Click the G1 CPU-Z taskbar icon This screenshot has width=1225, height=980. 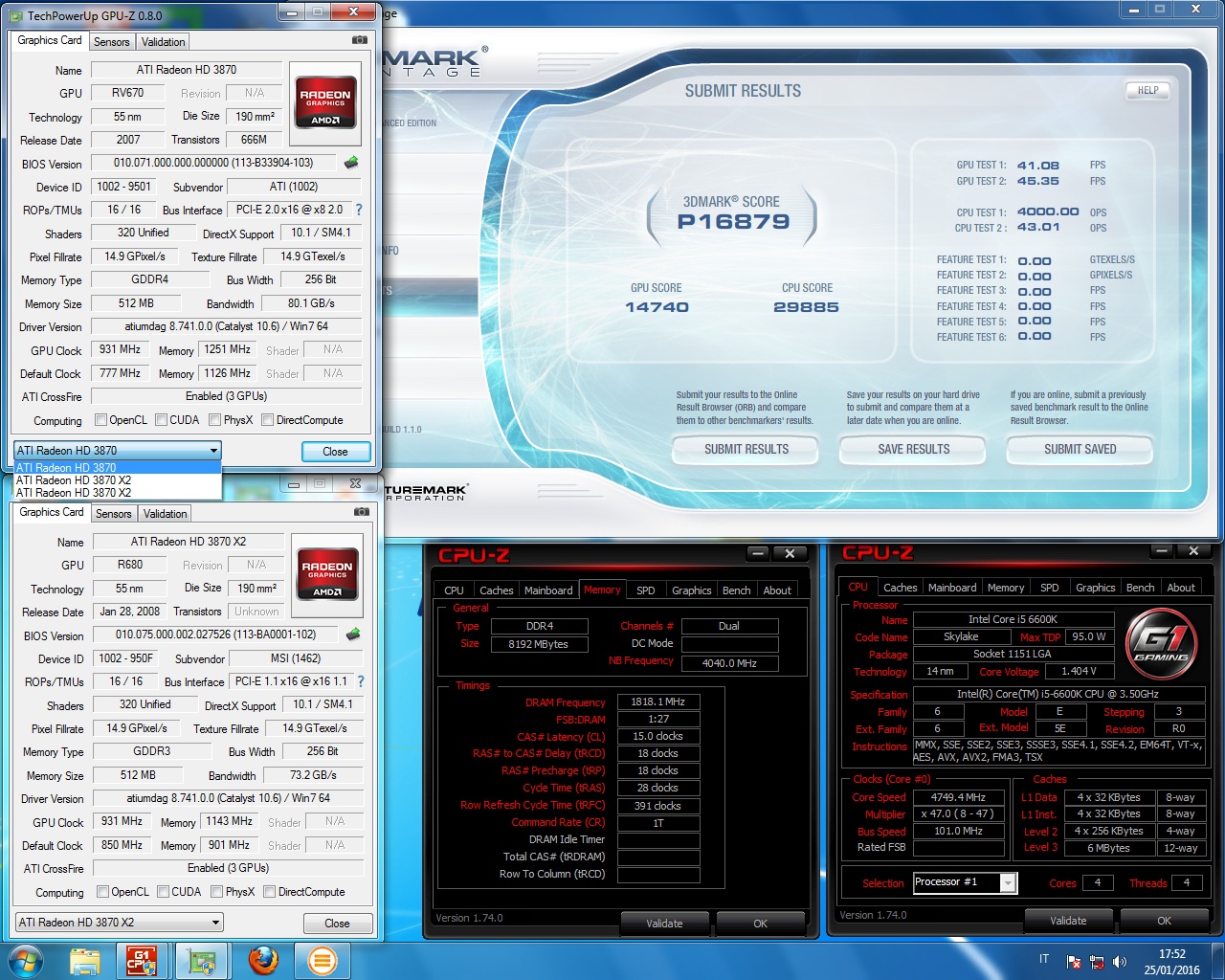(142, 961)
